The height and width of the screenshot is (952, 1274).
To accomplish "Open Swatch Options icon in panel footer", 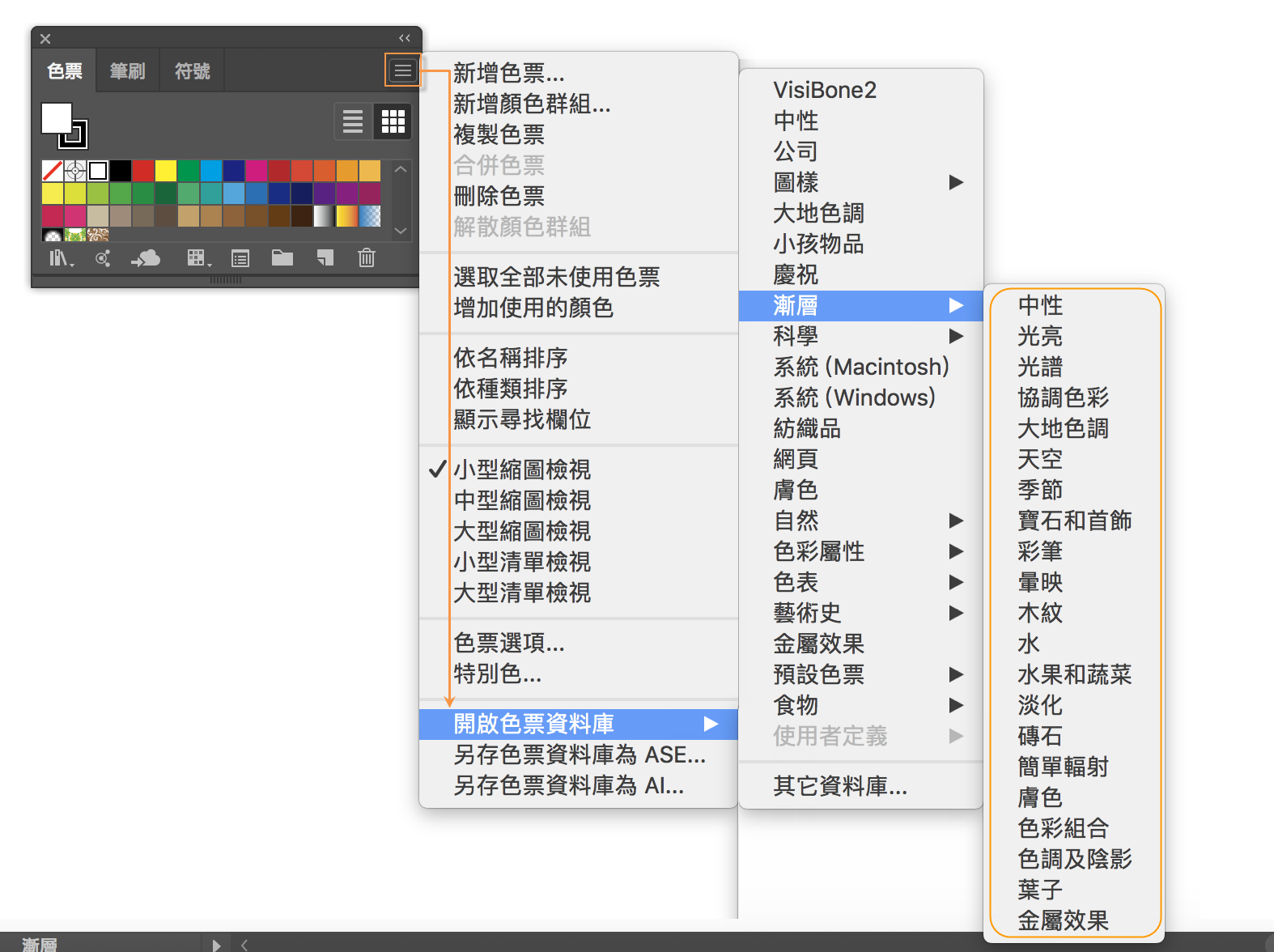I will 240,258.
